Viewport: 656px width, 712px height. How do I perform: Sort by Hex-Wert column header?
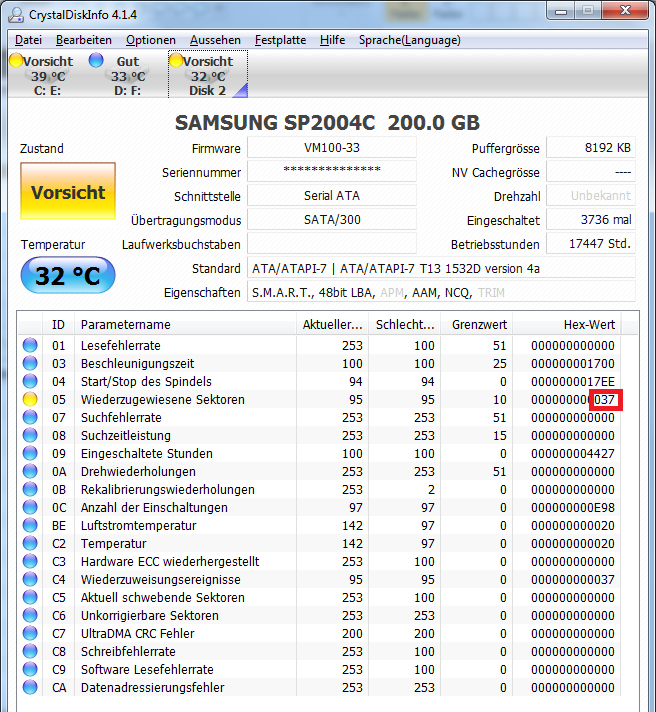click(x=567, y=325)
